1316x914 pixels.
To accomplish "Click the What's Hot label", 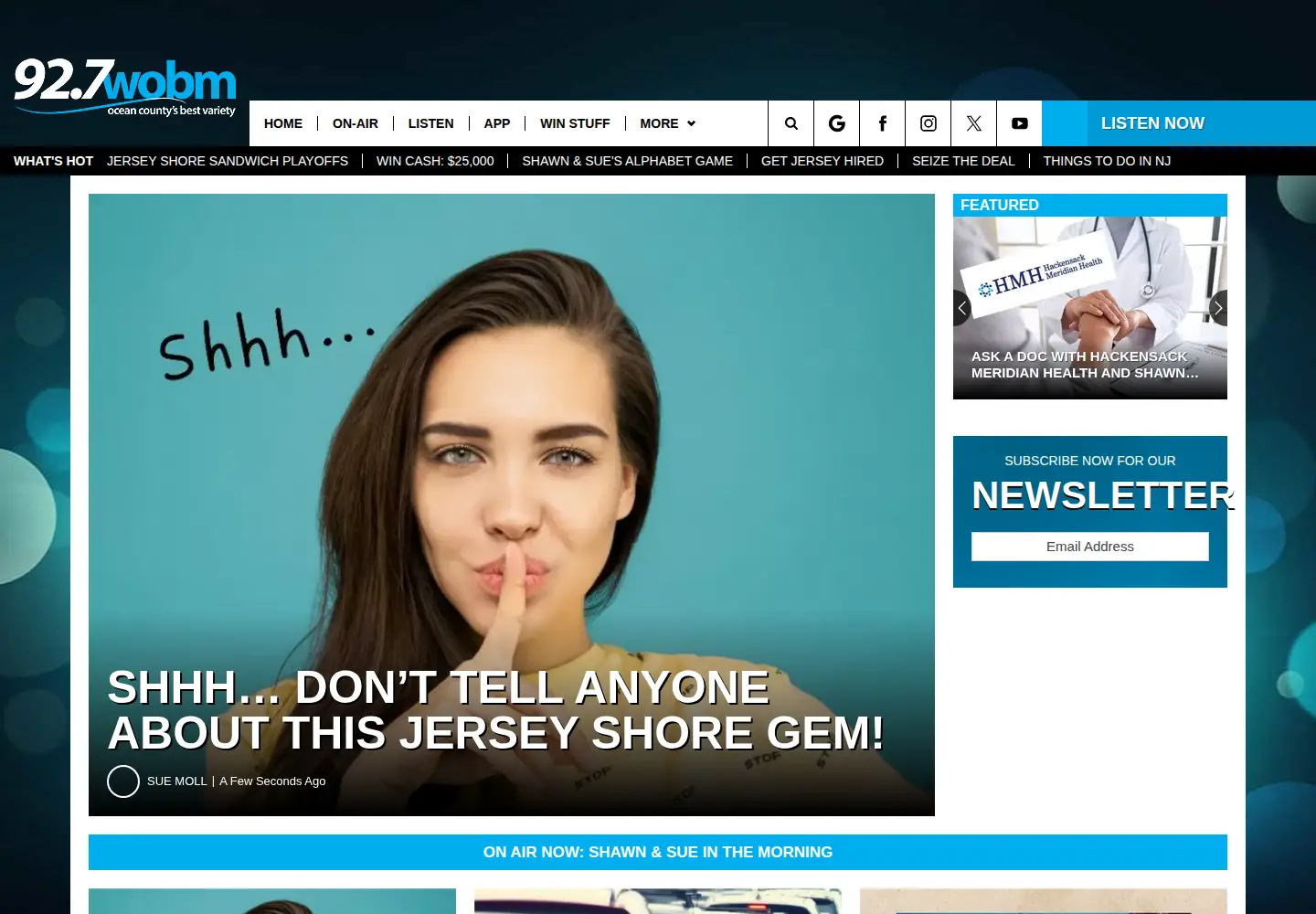I will 53,161.
